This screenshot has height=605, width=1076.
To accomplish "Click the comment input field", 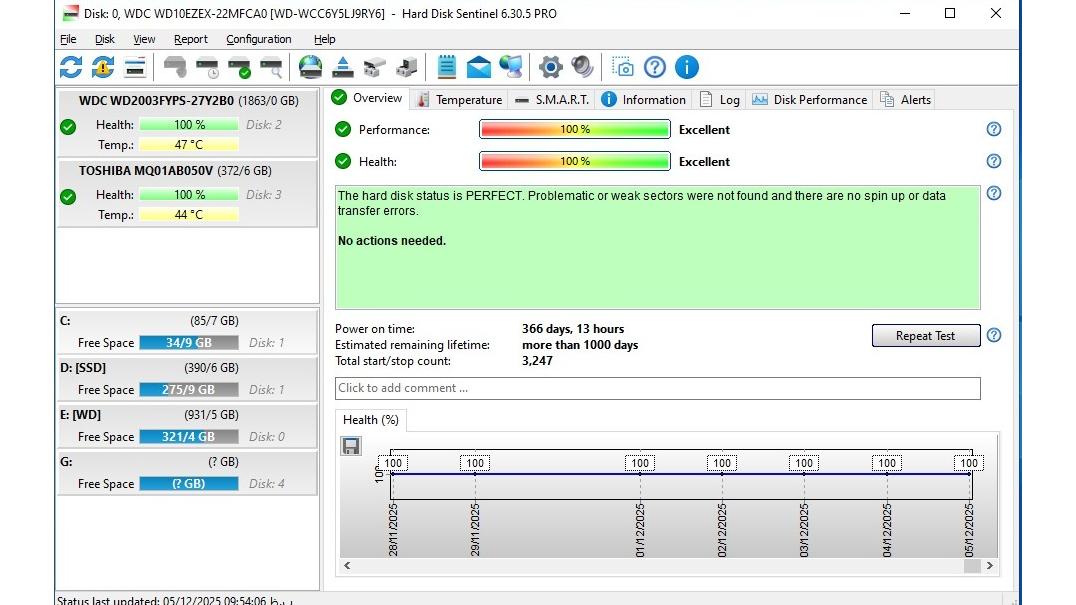I will (x=657, y=388).
